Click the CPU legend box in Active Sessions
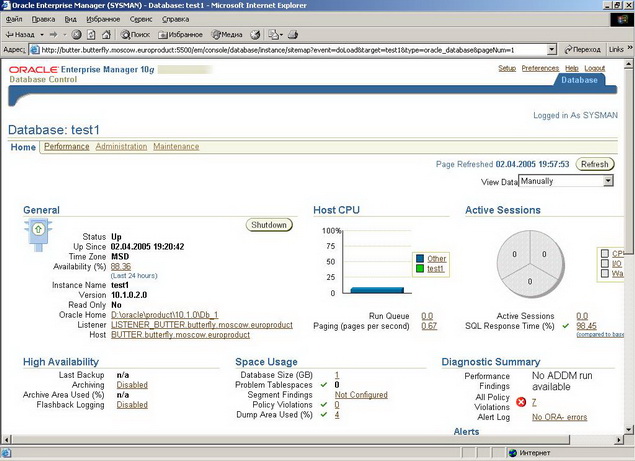 click(x=605, y=254)
